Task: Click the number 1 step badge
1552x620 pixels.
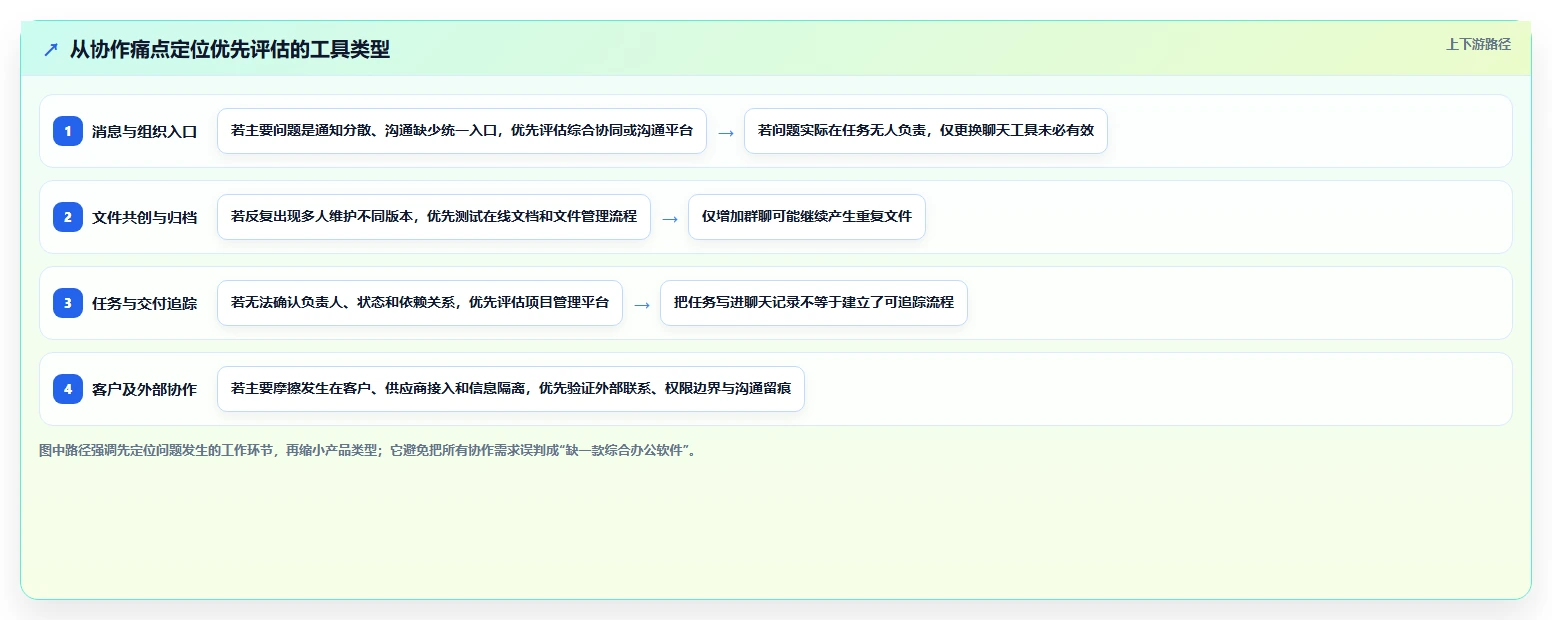Action: click(68, 131)
